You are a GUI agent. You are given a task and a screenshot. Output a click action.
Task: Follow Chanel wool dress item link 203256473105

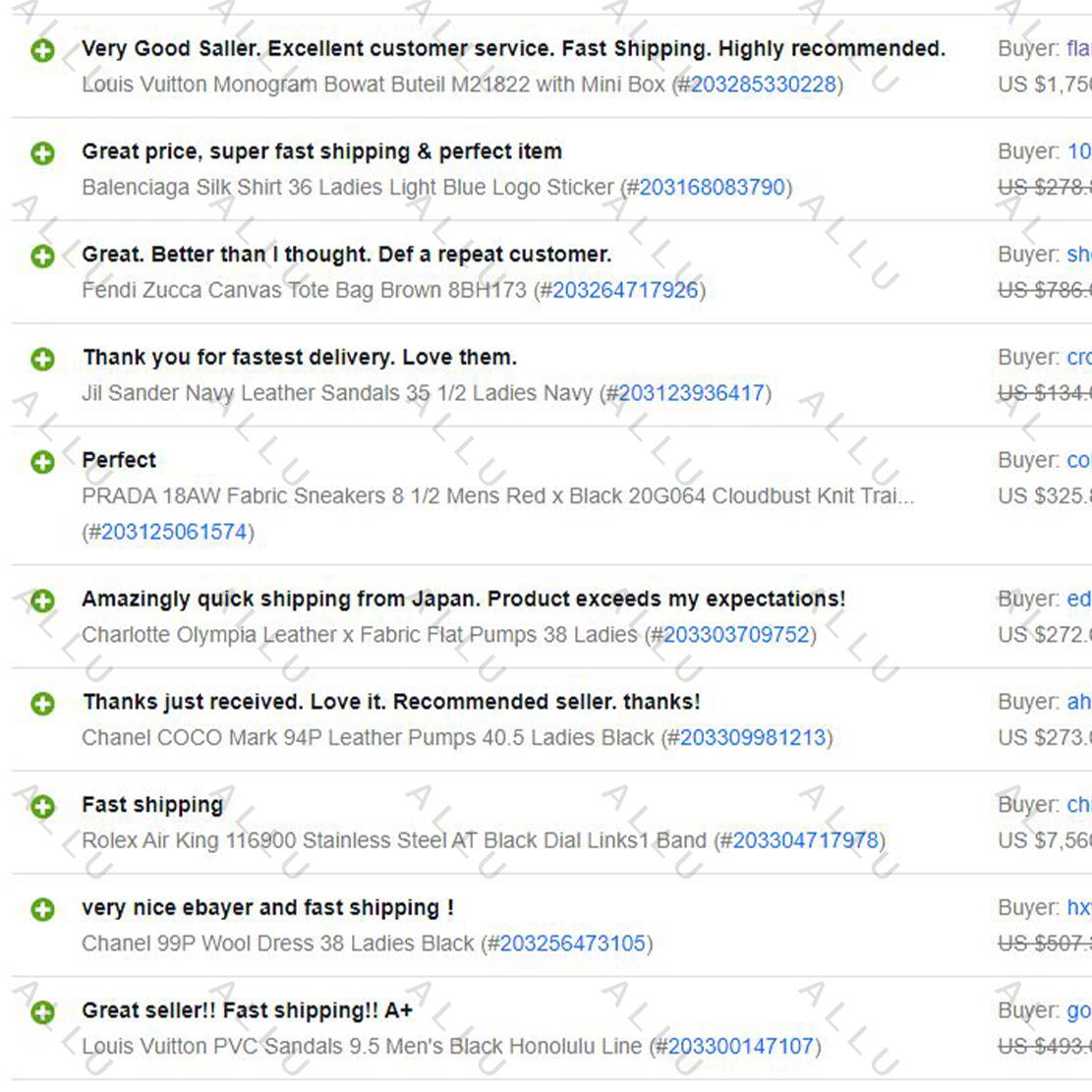tap(573, 944)
